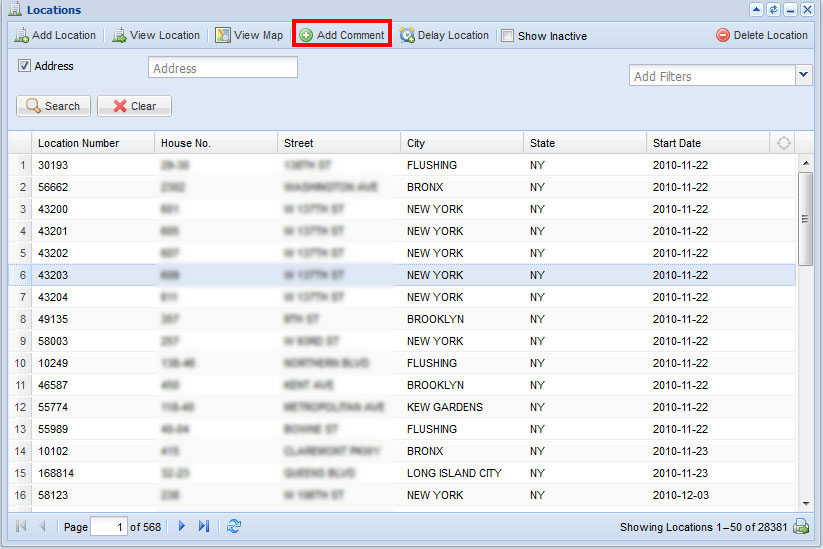Sort by House No. column header
This screenshot has height=549, width=823.
coord(216,143)
